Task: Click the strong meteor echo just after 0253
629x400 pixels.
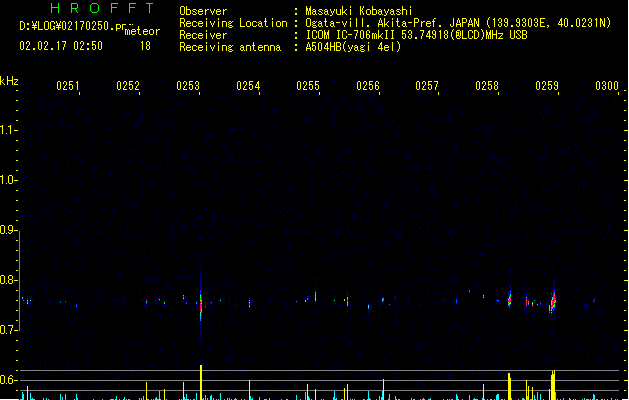Action: 201,305
